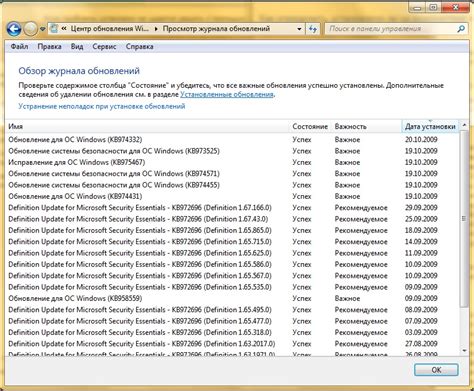This screenshot has height=391, width=474.
Task: Follow the 'Установленные обновления' link
Action: coord(227,94)
